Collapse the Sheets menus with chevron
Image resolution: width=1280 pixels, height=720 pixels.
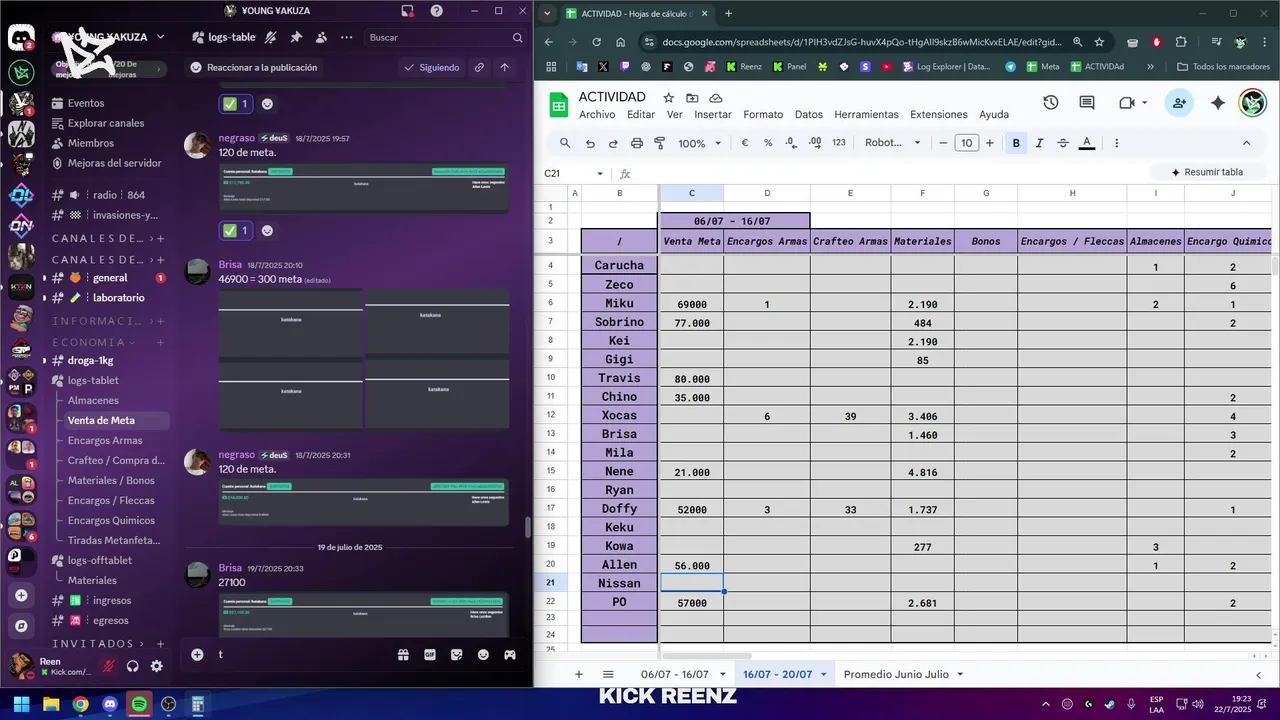(1246, 143)
